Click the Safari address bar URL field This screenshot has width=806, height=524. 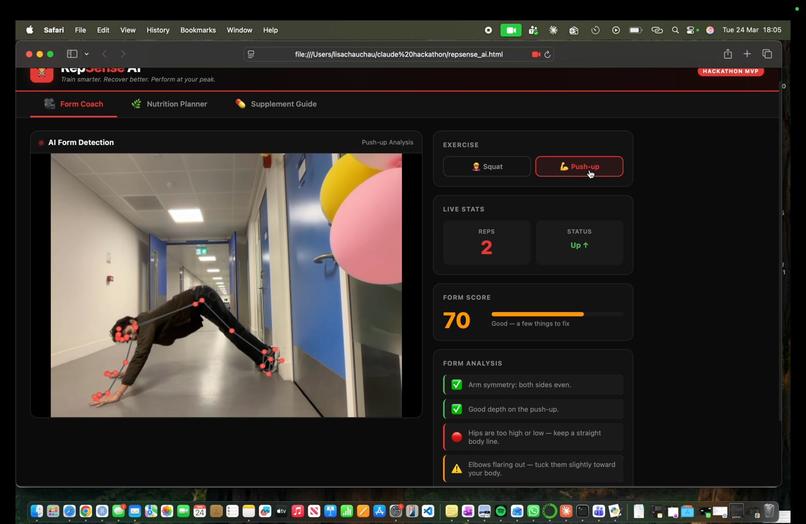tap(399, 54)
